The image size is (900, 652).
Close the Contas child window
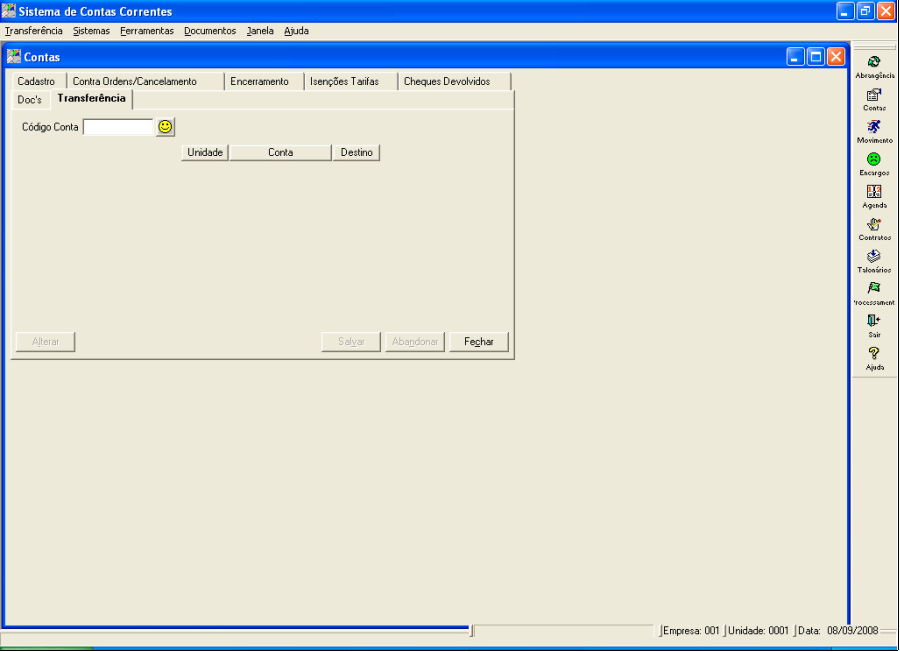pos(836,56)
